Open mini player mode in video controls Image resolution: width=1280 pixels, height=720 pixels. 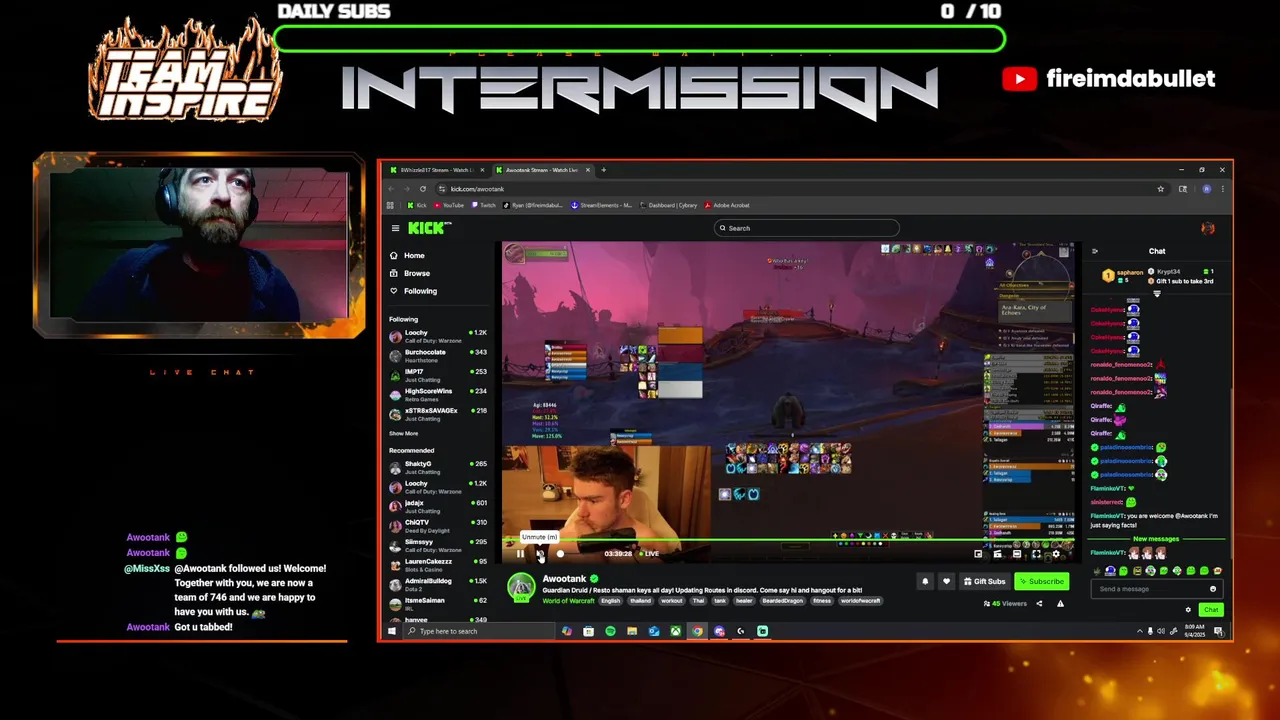pos(978,554)
